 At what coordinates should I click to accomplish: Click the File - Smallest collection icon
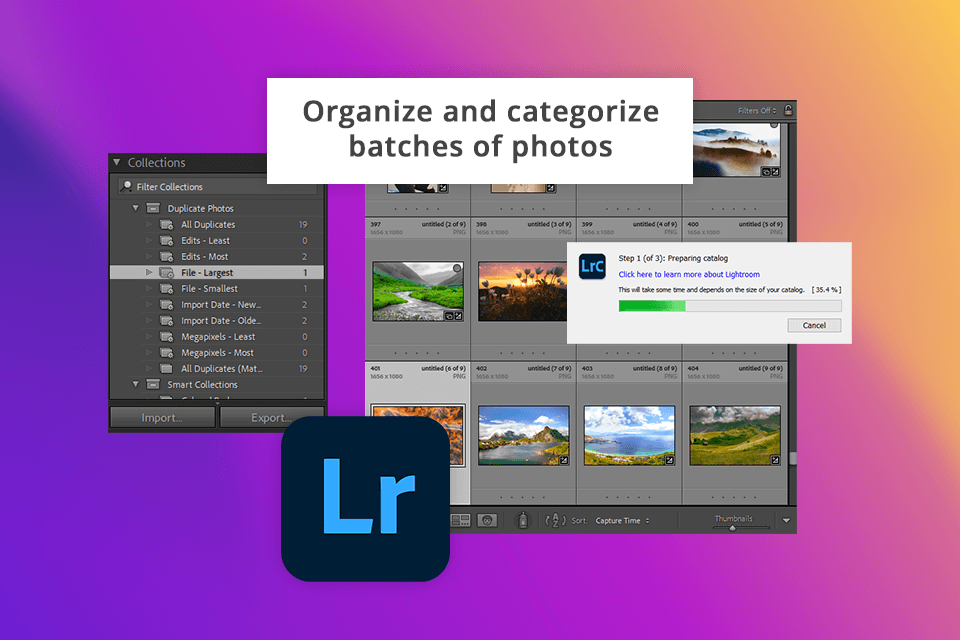(x=167, y=288)
